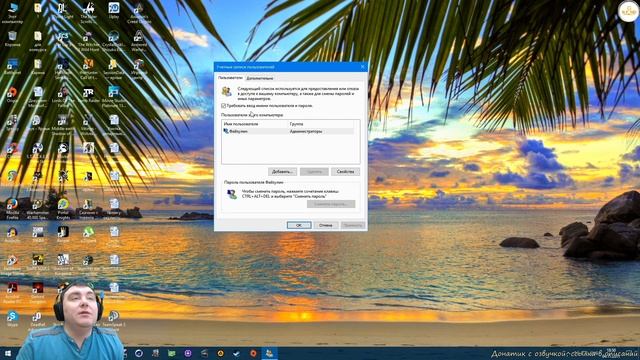Image resolution: width=640 pixels, height=360 pixels.
Task: Launch the Origin desktop shortcut
Action: pyautogui.click(x=12, y=95)
